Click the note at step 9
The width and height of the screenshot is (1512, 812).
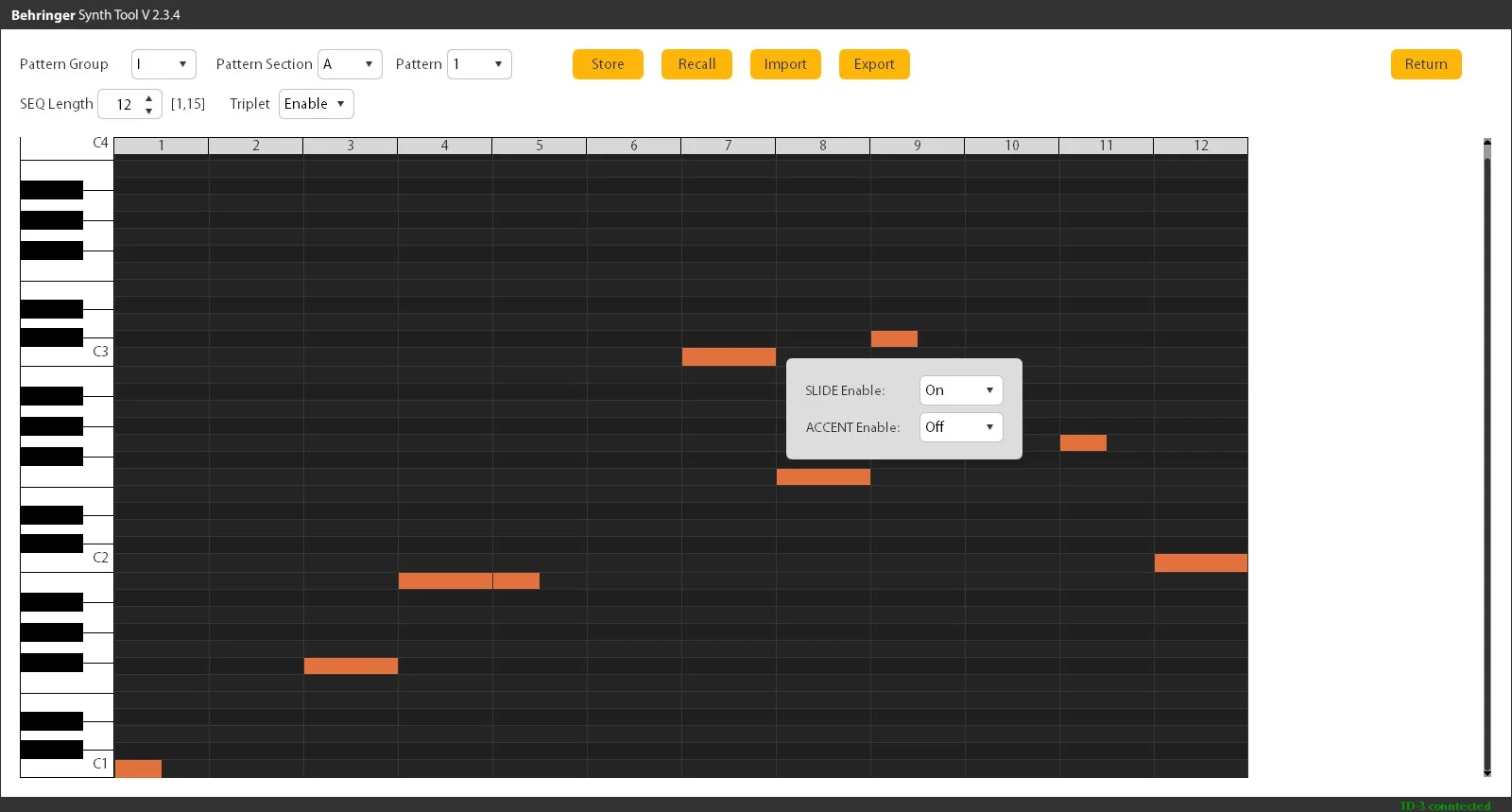894,338
